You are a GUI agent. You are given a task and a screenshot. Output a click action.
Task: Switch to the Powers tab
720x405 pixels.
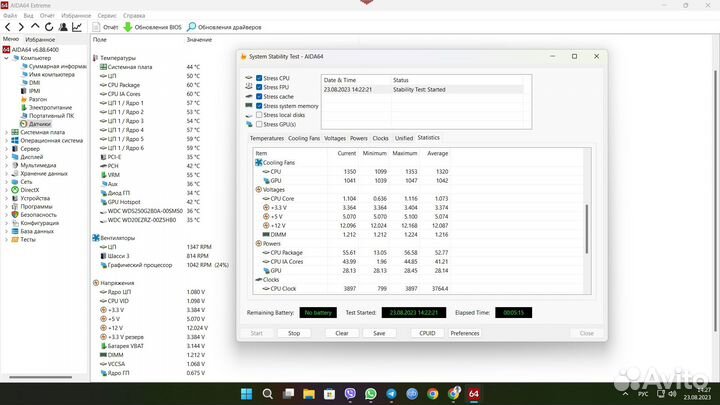[x=359, y=138]
